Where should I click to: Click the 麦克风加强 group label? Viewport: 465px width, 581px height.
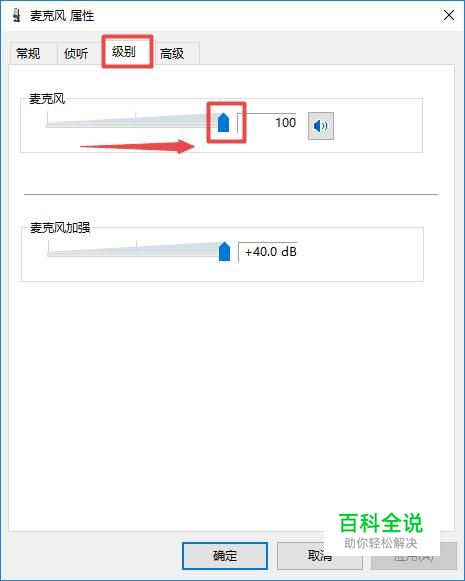pos(60,228)
